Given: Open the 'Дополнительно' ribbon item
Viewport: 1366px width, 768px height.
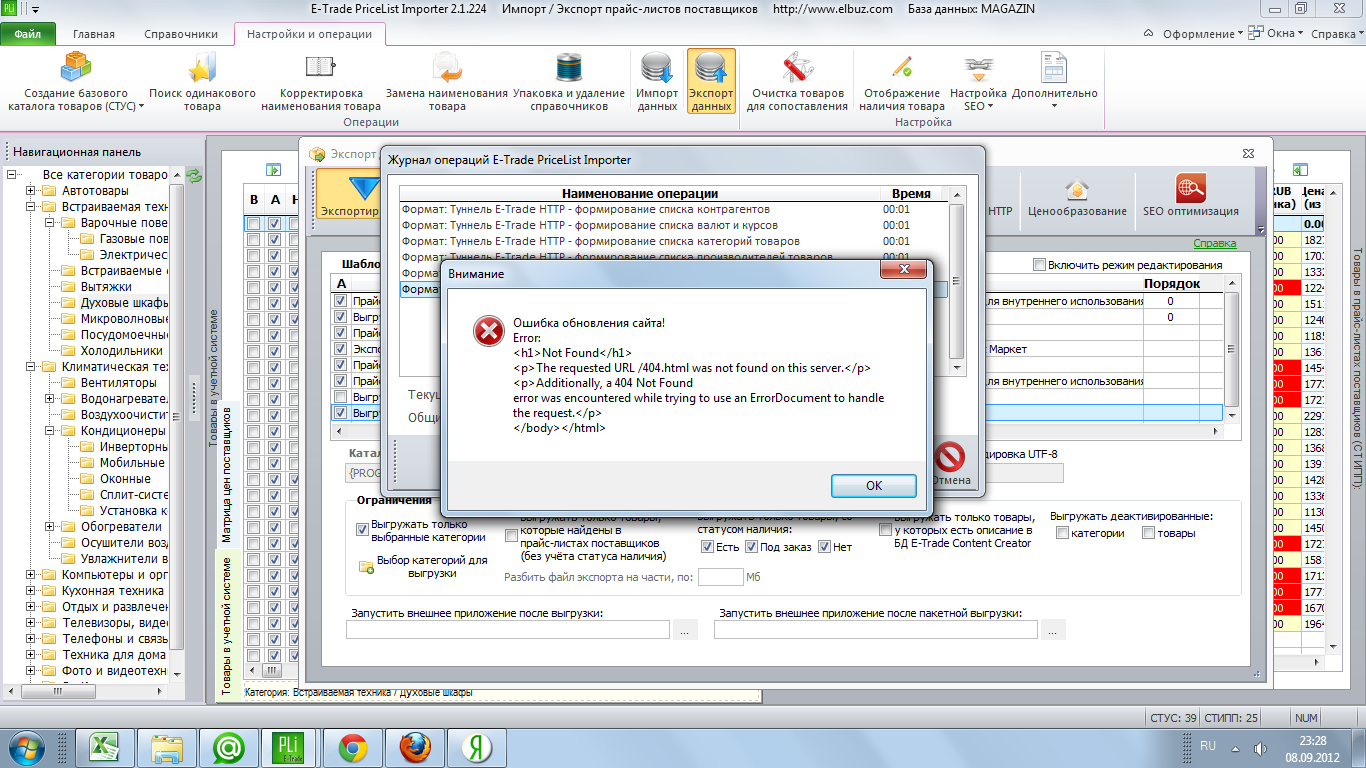Looking at the screenshot, I should (x=1054, y=81).
